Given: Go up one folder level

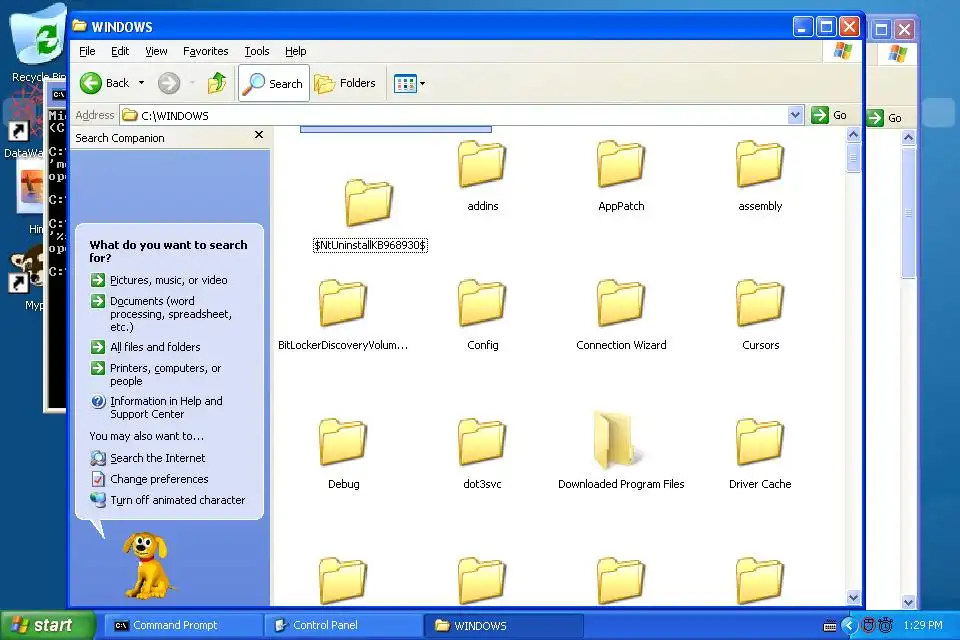Looking at the screenshot, I should (217, 83).
